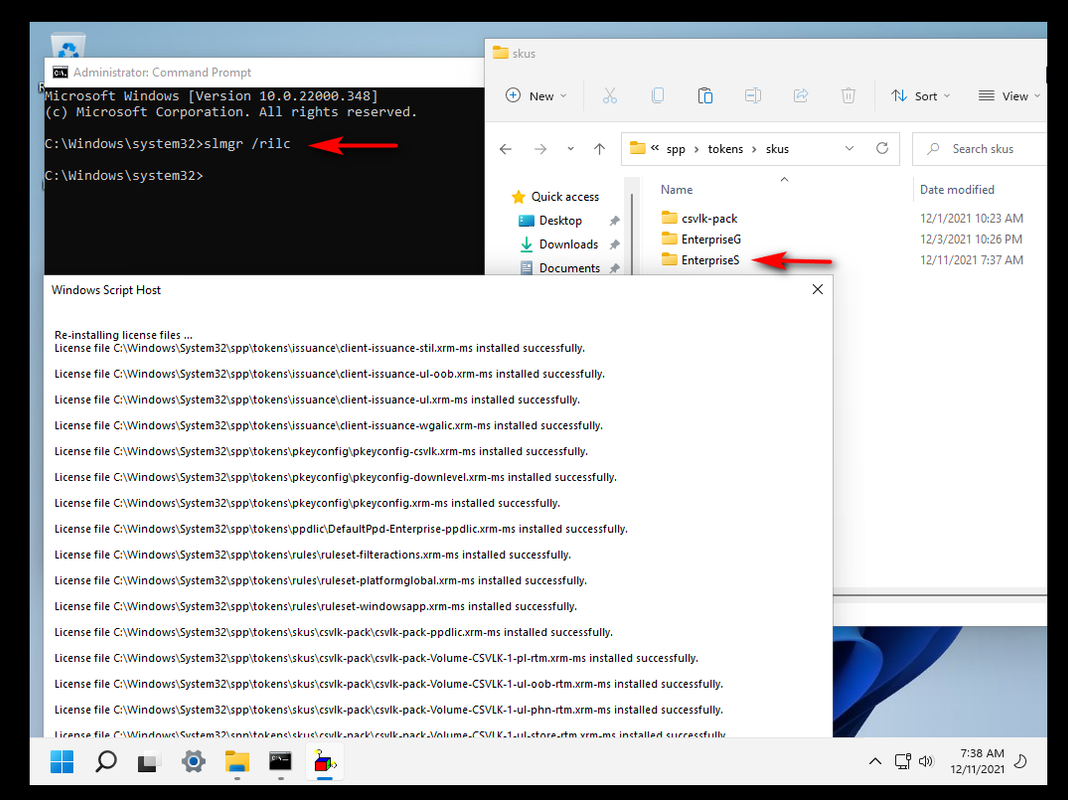The image size is (1068, 800).
Task: Go forward with the Explorer forward arrow
Action: coord(540,148)
